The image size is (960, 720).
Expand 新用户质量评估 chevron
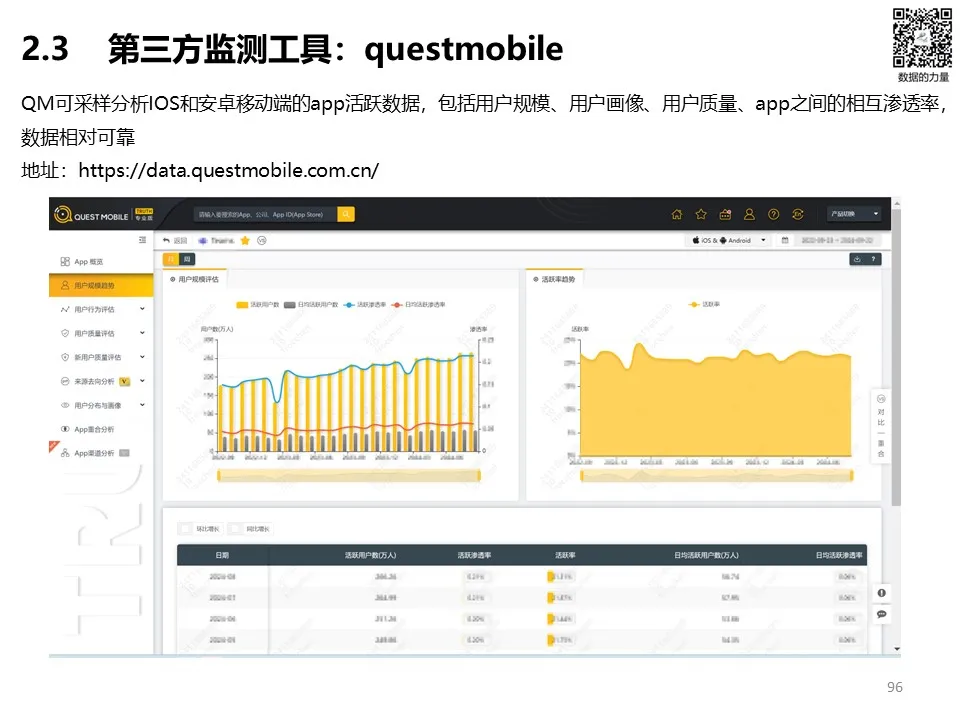pos(142,357)
